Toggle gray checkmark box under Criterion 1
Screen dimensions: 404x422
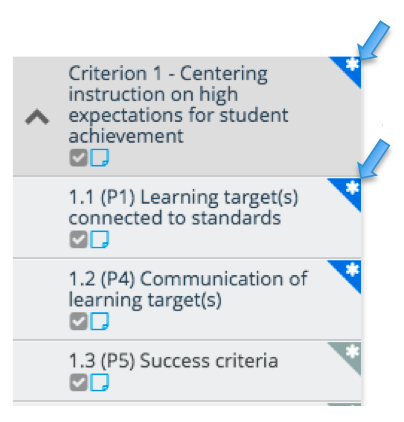78,157
